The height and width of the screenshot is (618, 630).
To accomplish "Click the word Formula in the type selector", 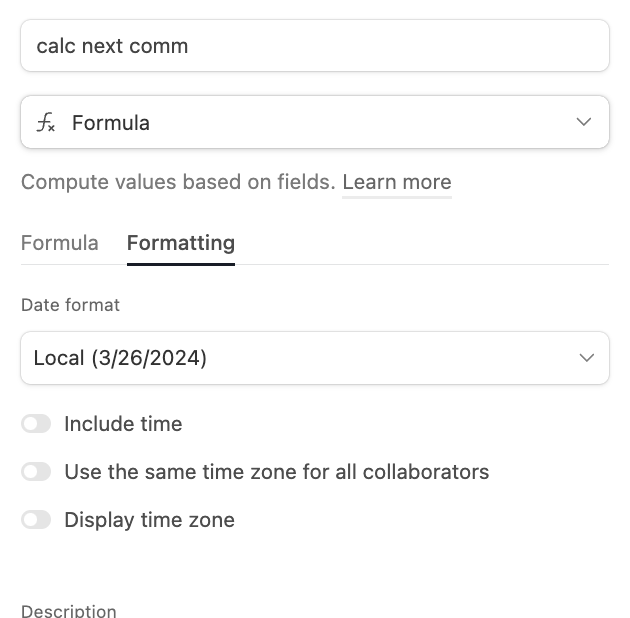I will [111, 123].
